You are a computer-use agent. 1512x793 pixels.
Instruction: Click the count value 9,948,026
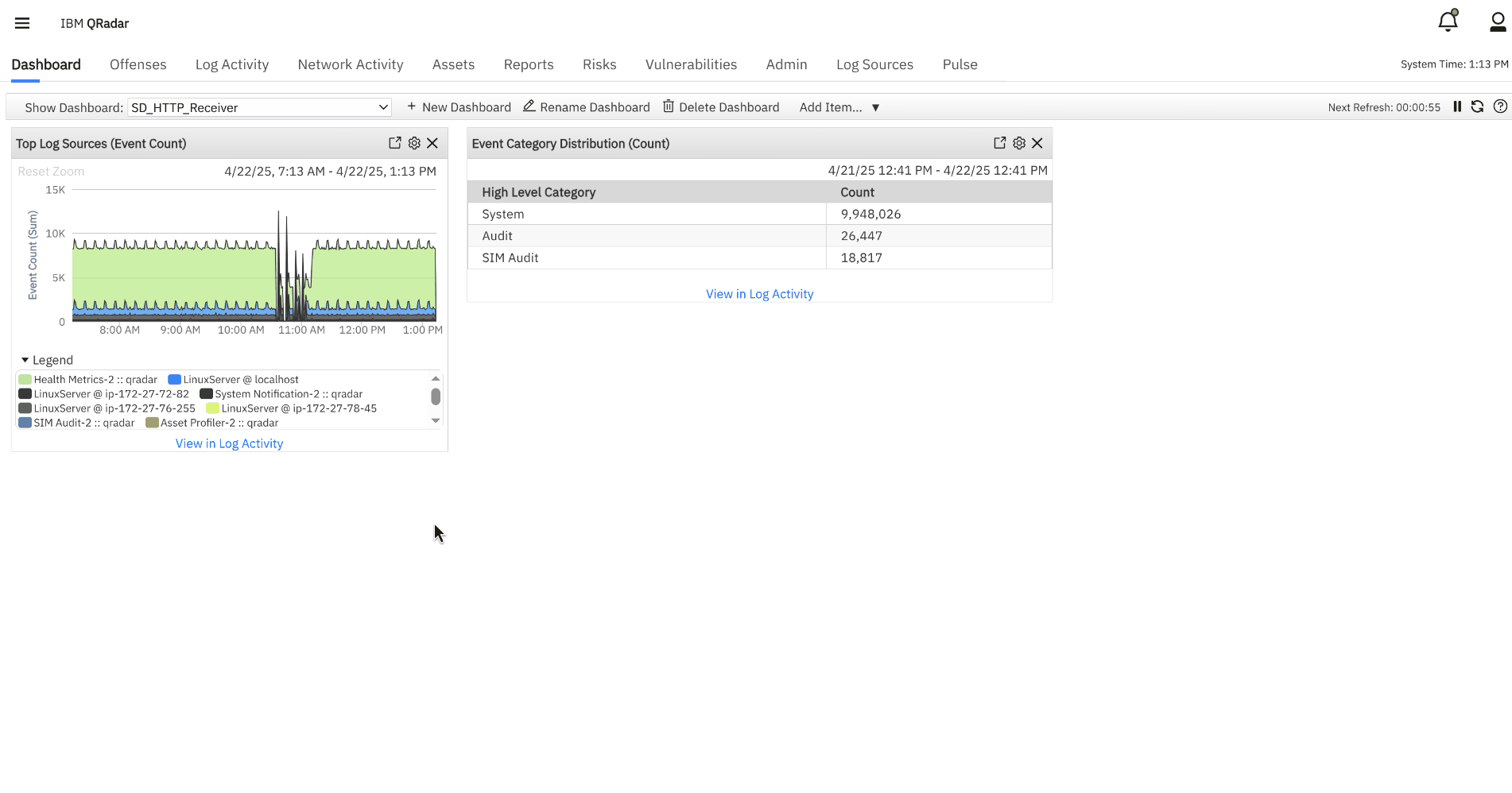coord(870,214)
